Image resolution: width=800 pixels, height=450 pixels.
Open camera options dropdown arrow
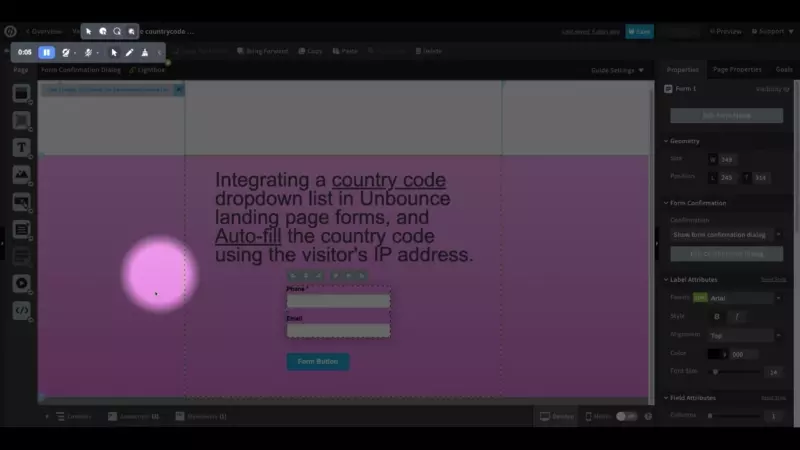[x=75, y=53]
